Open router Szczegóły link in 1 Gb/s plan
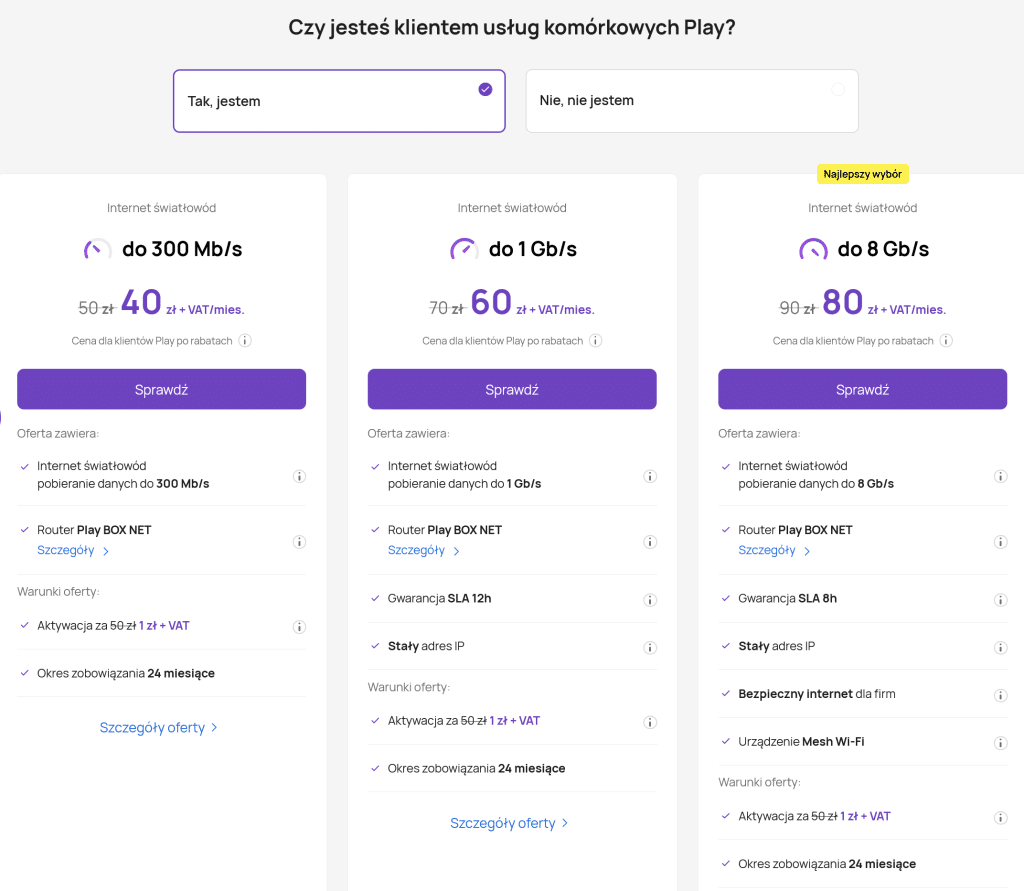Viewport: 1024px width, 891px height. (423, 551)
